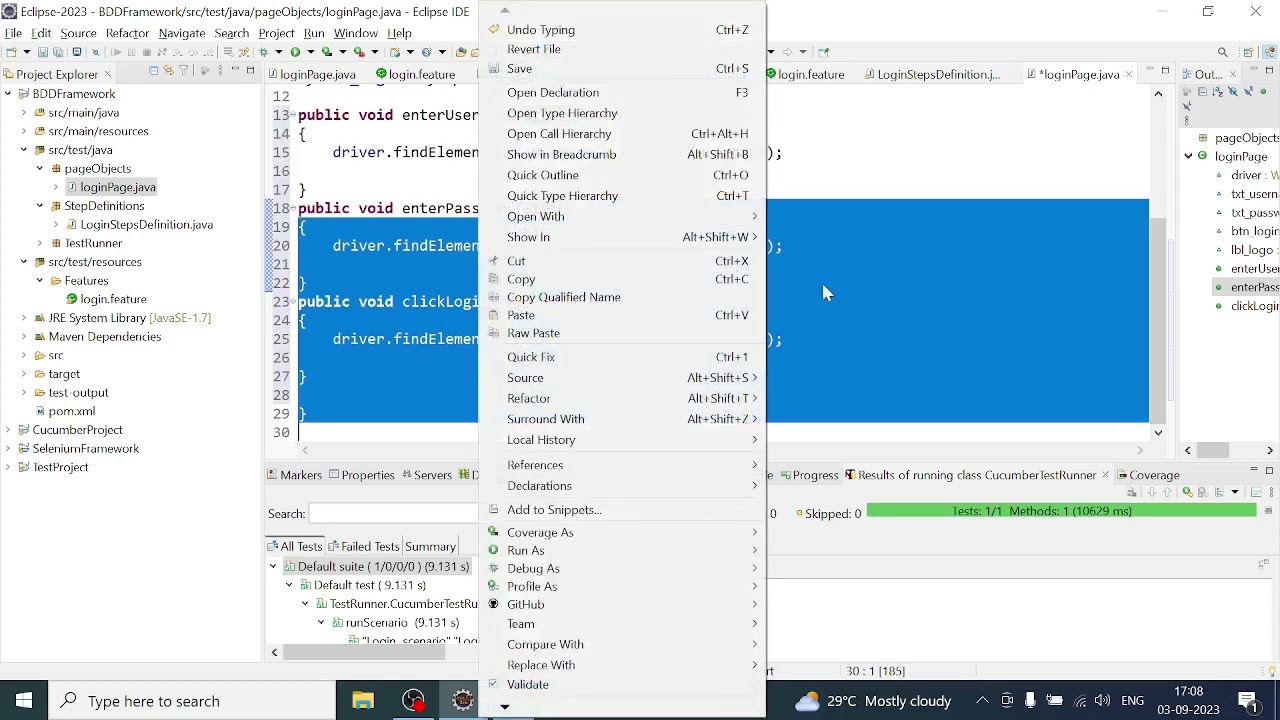Click the green Run button in the toolbar
The image size is (1280, 720).
[x=296, y=52]
